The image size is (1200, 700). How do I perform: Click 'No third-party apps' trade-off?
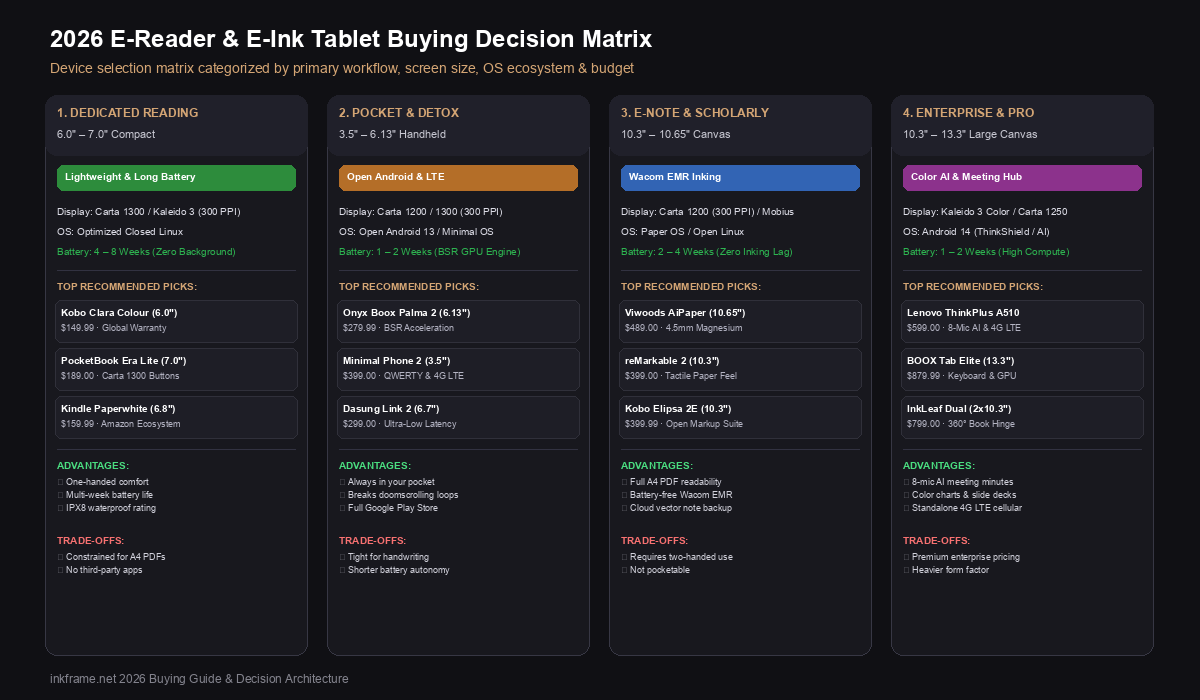click(105, 570)
